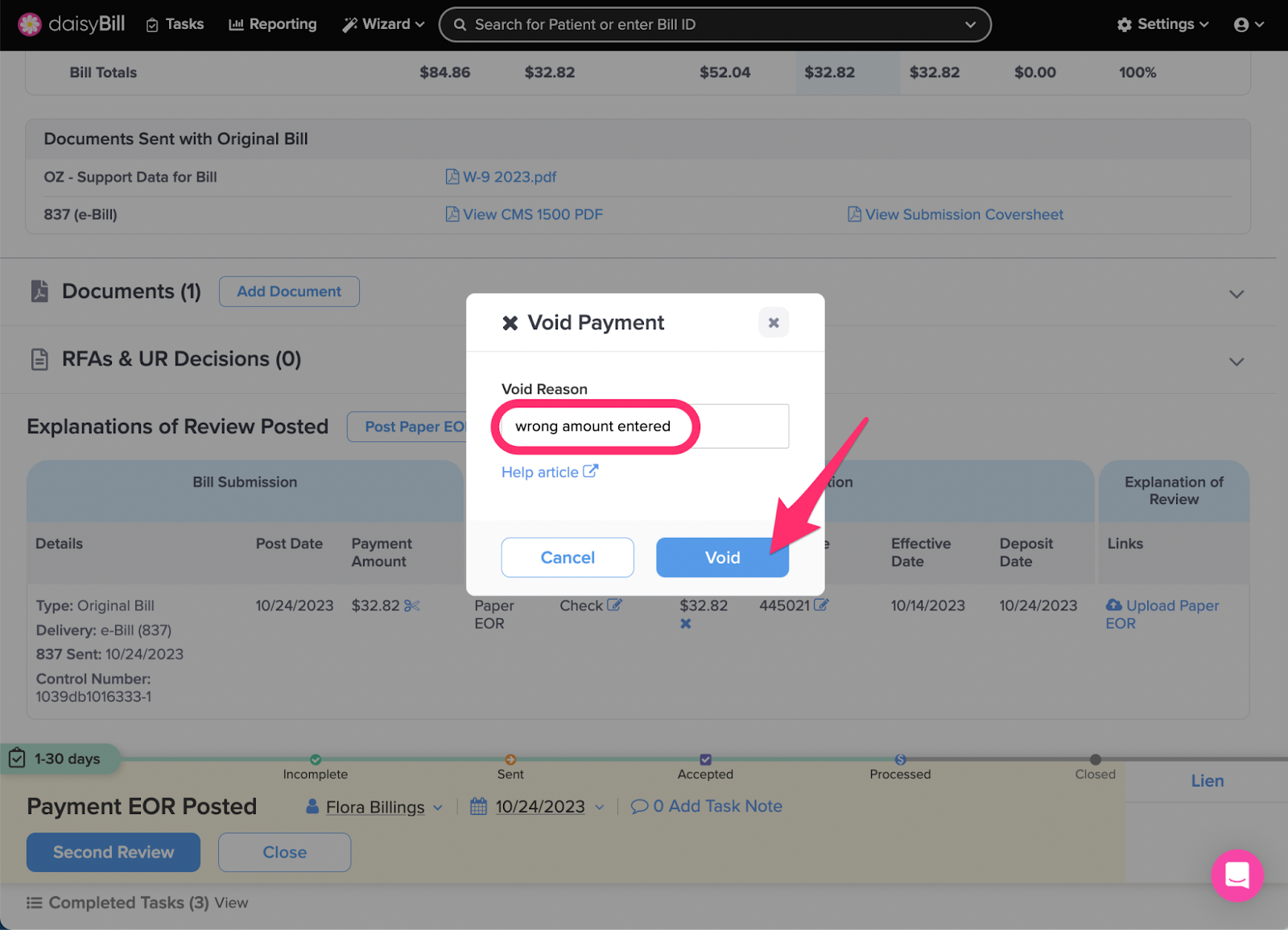Click the Upload Paper EOR cloud icon
This screenshot has width=1288, height=930.
tap(1114, 606)
